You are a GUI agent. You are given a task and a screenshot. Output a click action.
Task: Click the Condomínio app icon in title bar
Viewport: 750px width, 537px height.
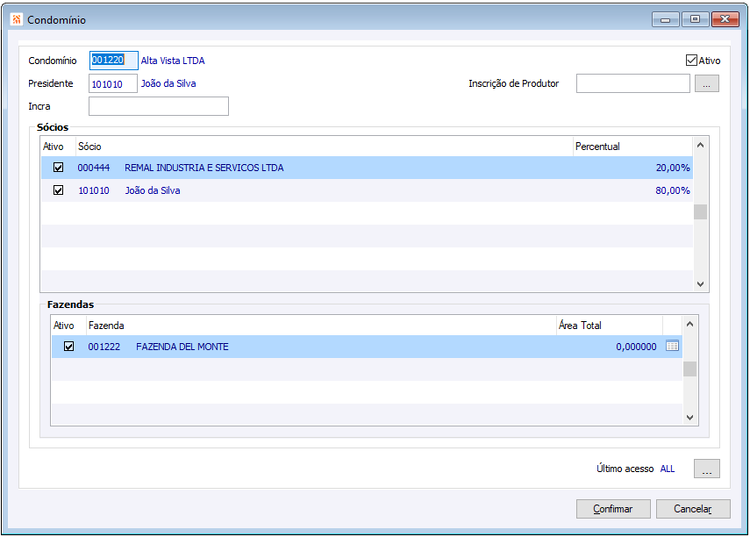pyautogui.click(x=17, y=20)
